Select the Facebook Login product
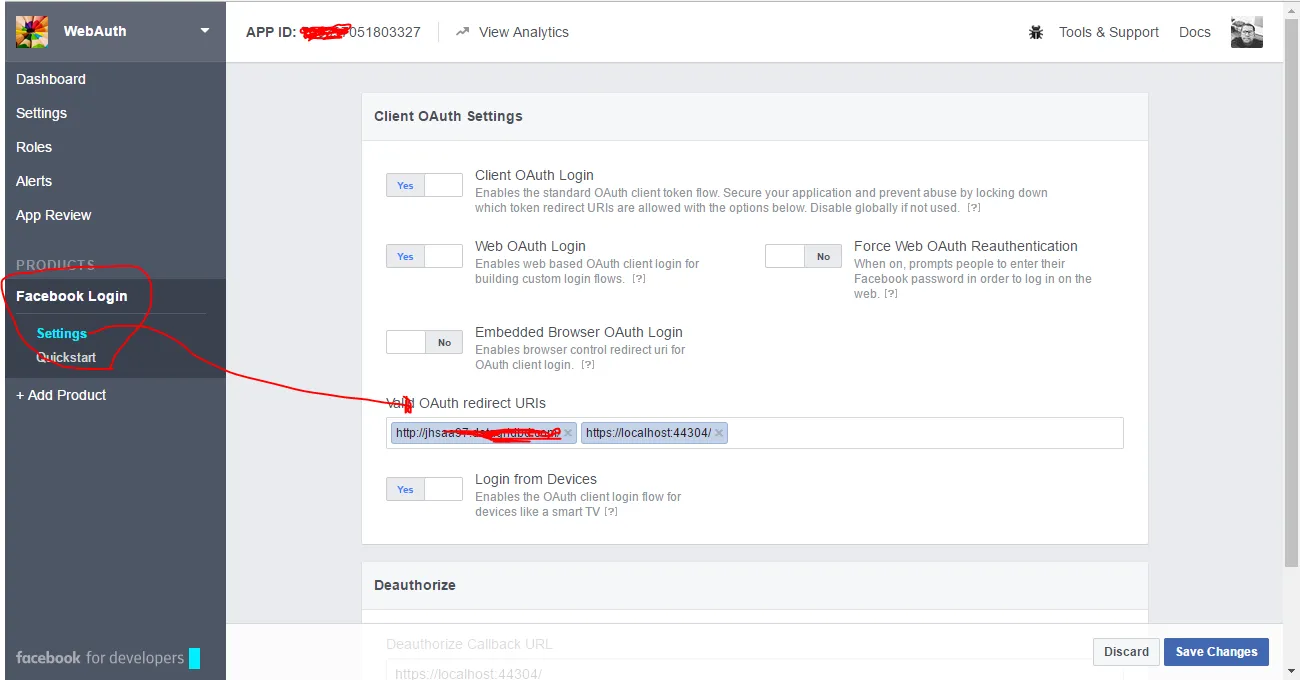Screen dimensions: 1300x680 [x=72, y=296]
